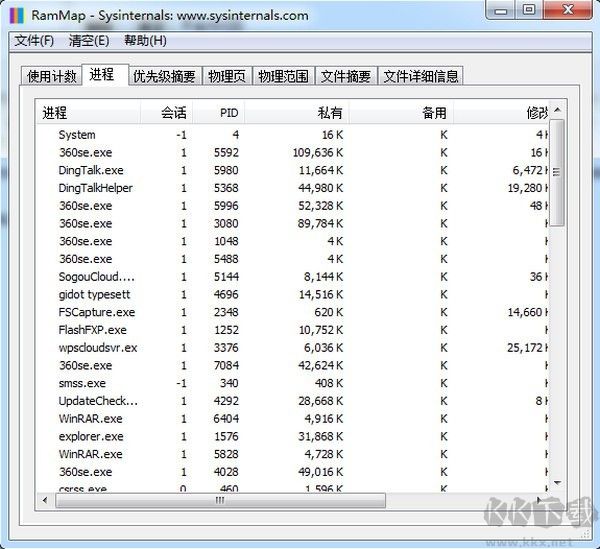Open the 清空(E) menu
This screenshot has width=600, height=549.
89,41
